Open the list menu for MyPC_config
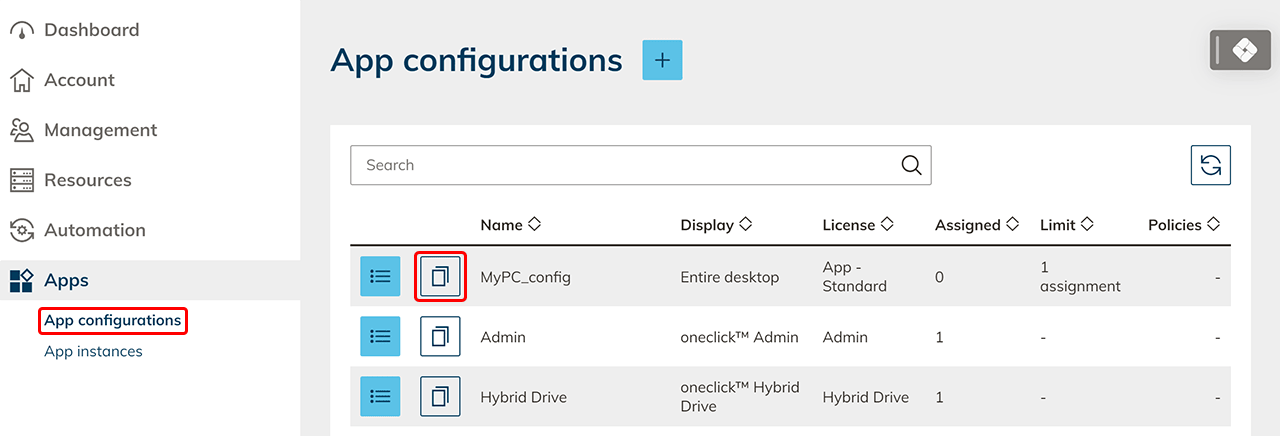The image size is (1280, 436). point(380,277)
